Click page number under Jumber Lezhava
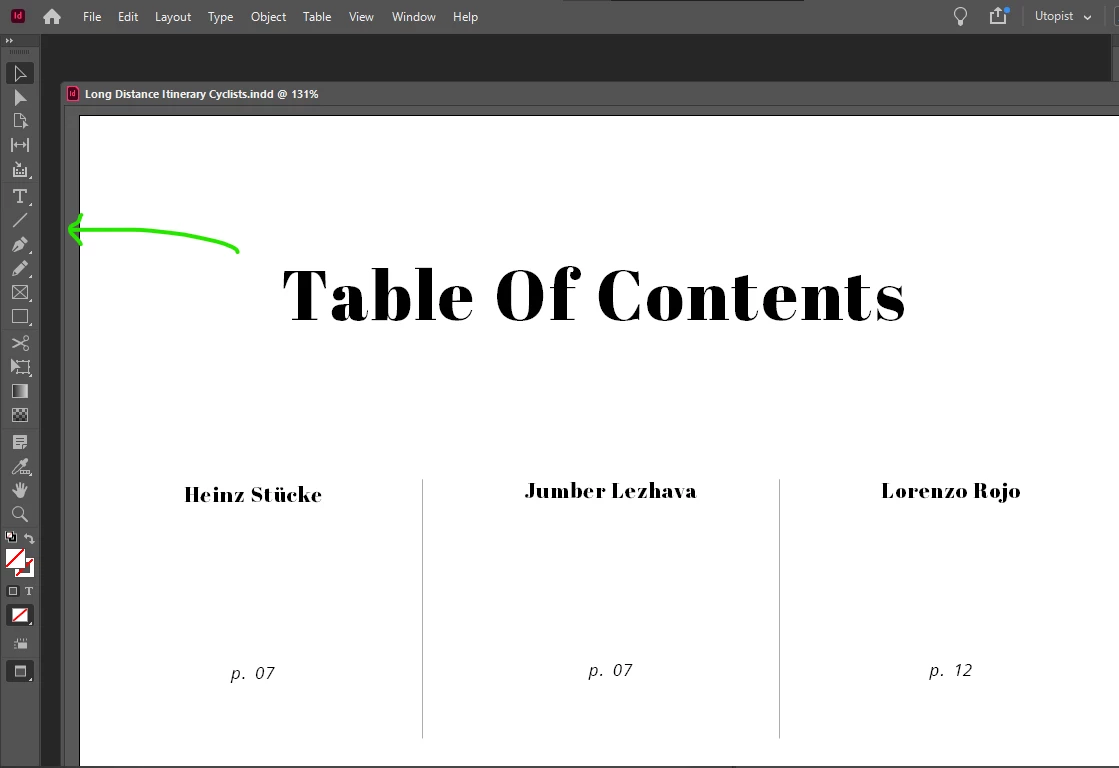Screen dimensions: 1119x768 (610, 671)
